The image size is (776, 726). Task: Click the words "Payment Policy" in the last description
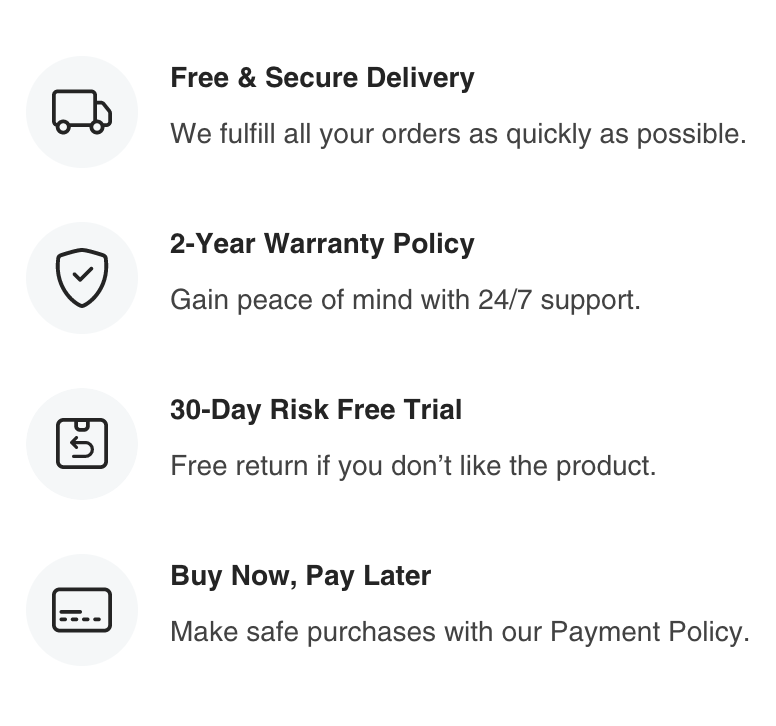pos(650,632)
